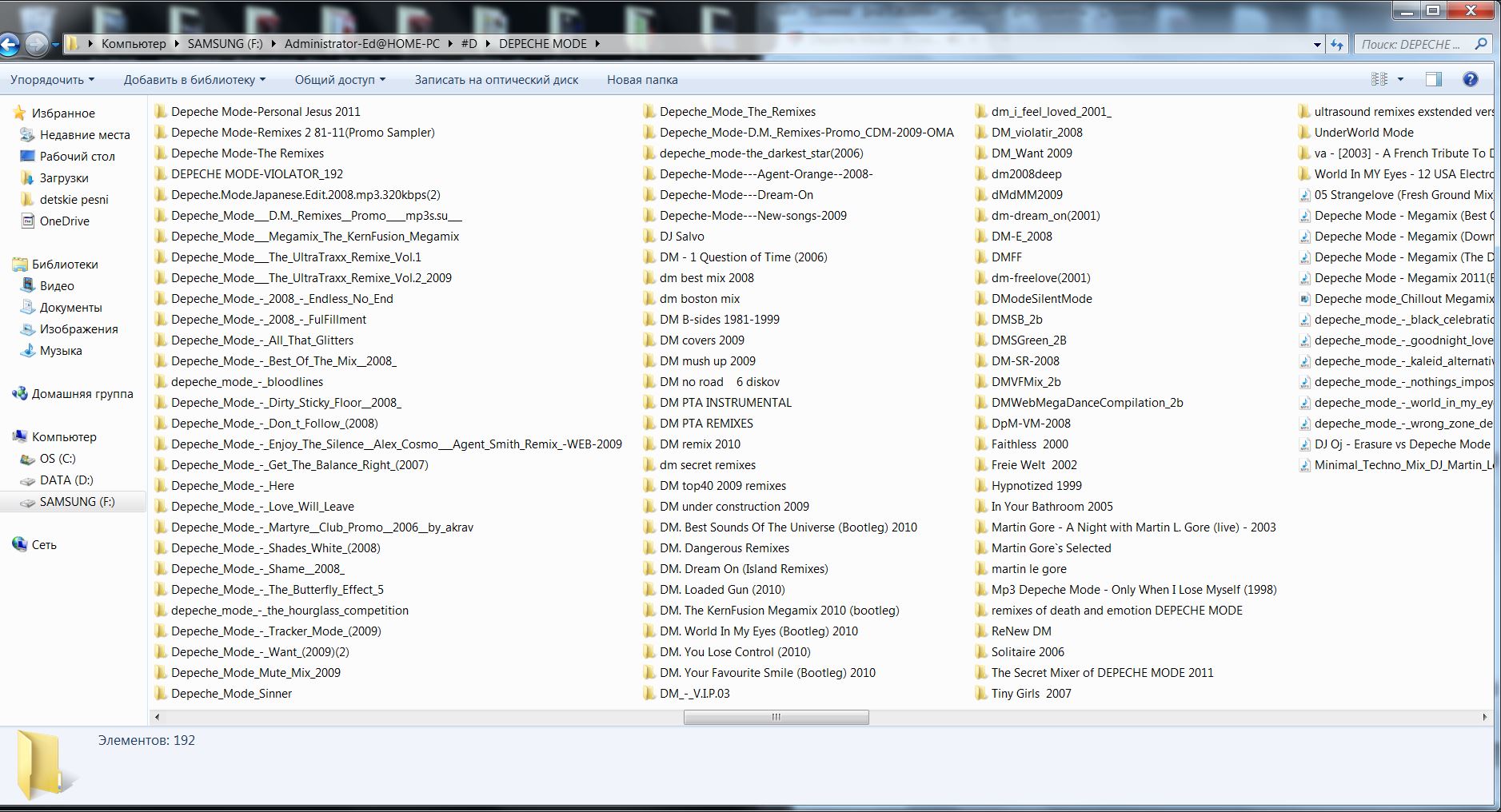1501x812 pixels.
Task: Select the Изображения library
Action: tap(78, 329)
